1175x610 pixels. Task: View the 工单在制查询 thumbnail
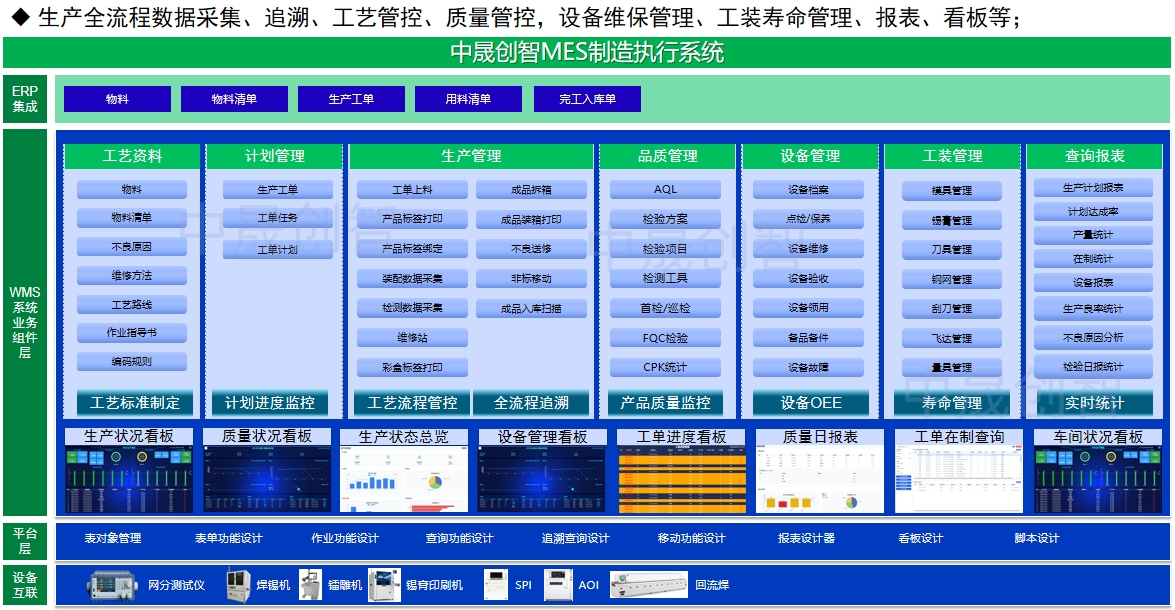pos(959,480)
